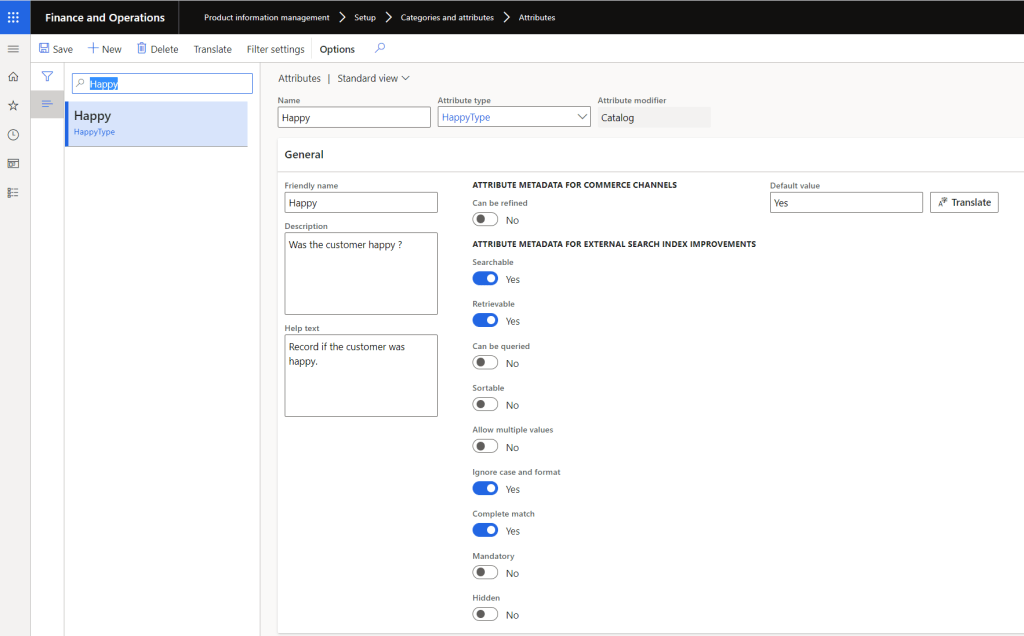Open the app launcher grid icon
The width and height of the screenshot is (1024, 636).
[x=13, y=16]
